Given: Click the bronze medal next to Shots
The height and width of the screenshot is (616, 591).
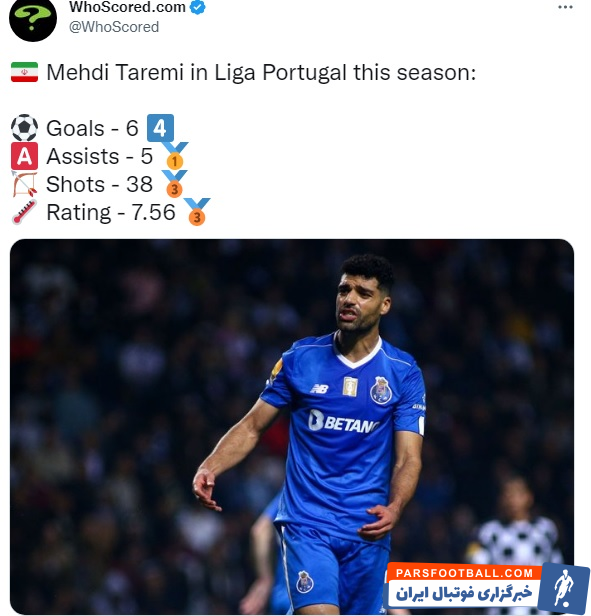Looking at the screenshot, I should (x=175, y=184).
